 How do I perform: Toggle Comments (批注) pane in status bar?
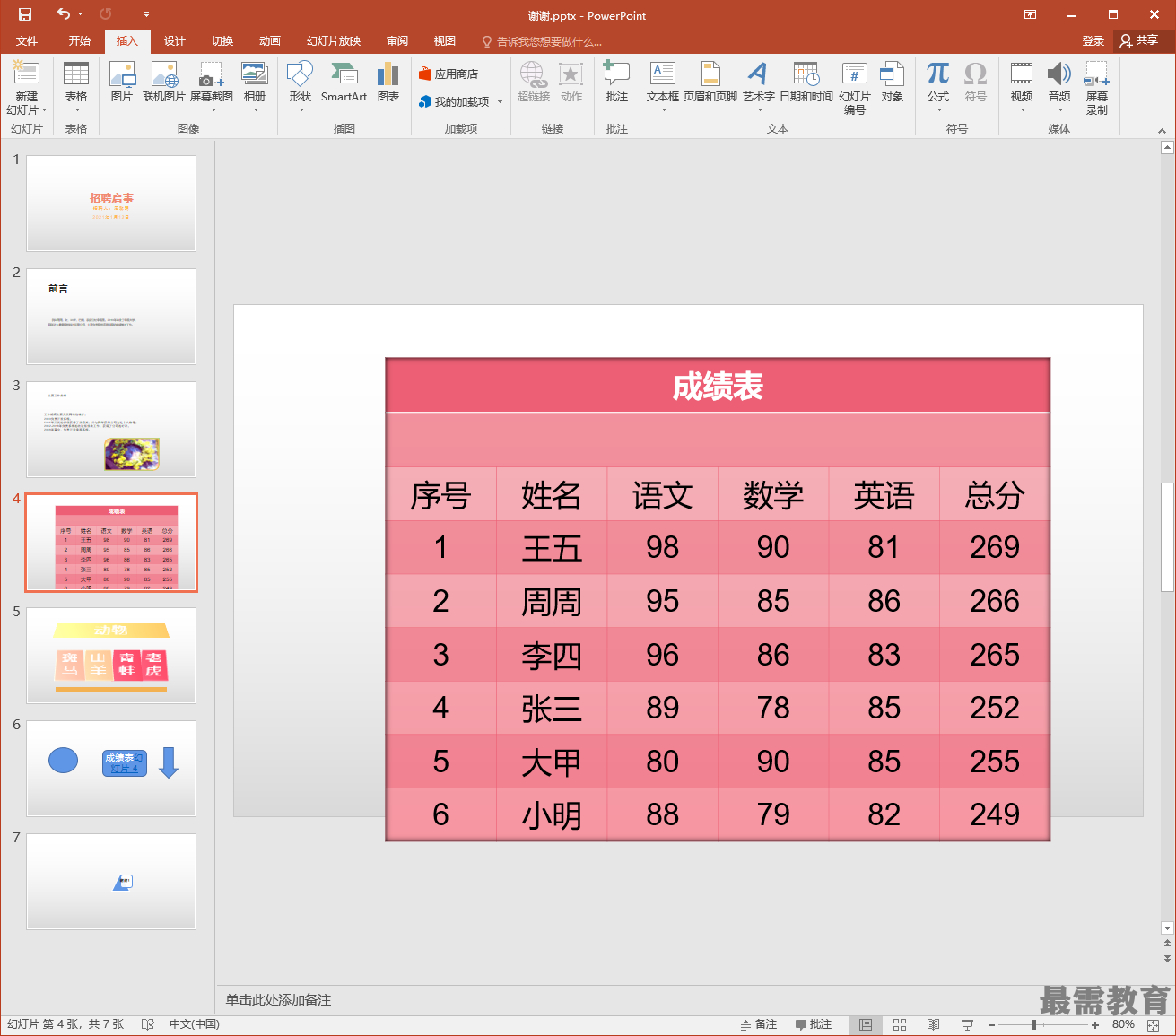coord(814,1024)
